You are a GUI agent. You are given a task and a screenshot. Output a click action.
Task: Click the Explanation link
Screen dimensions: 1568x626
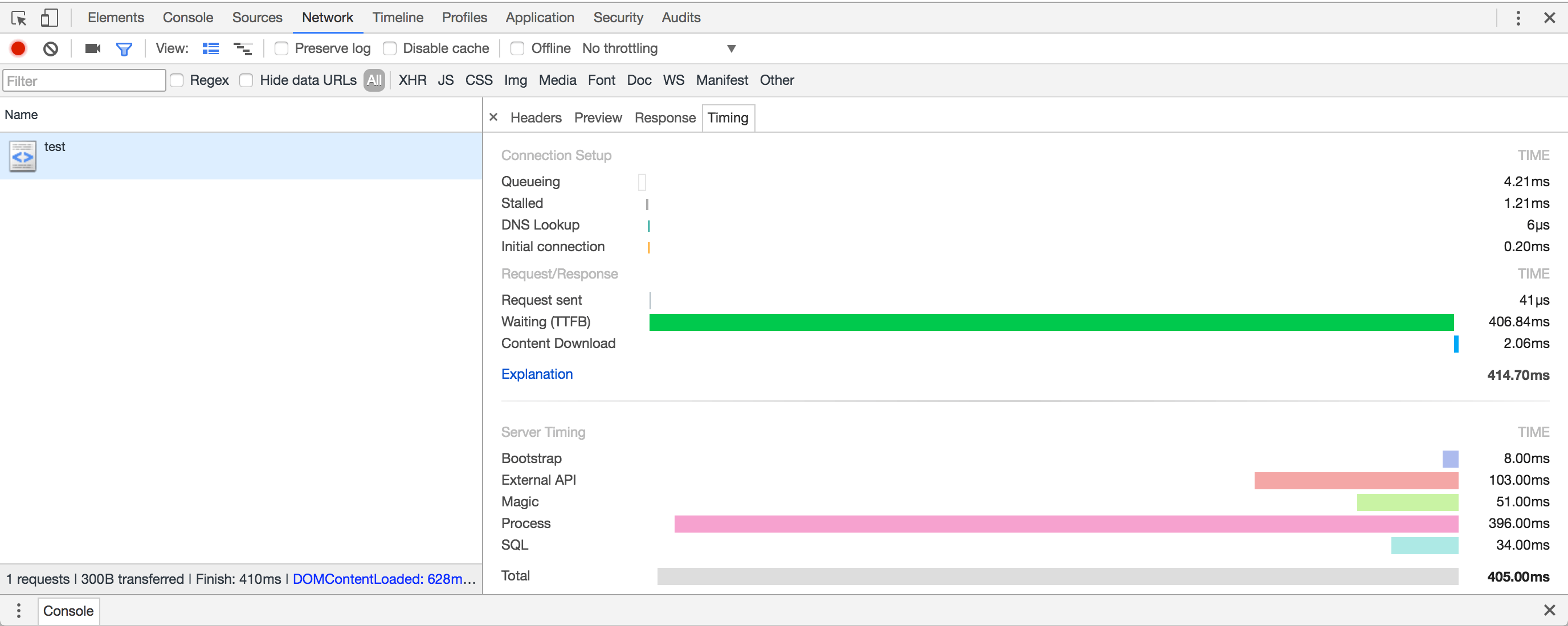click(x=537, y=374)
